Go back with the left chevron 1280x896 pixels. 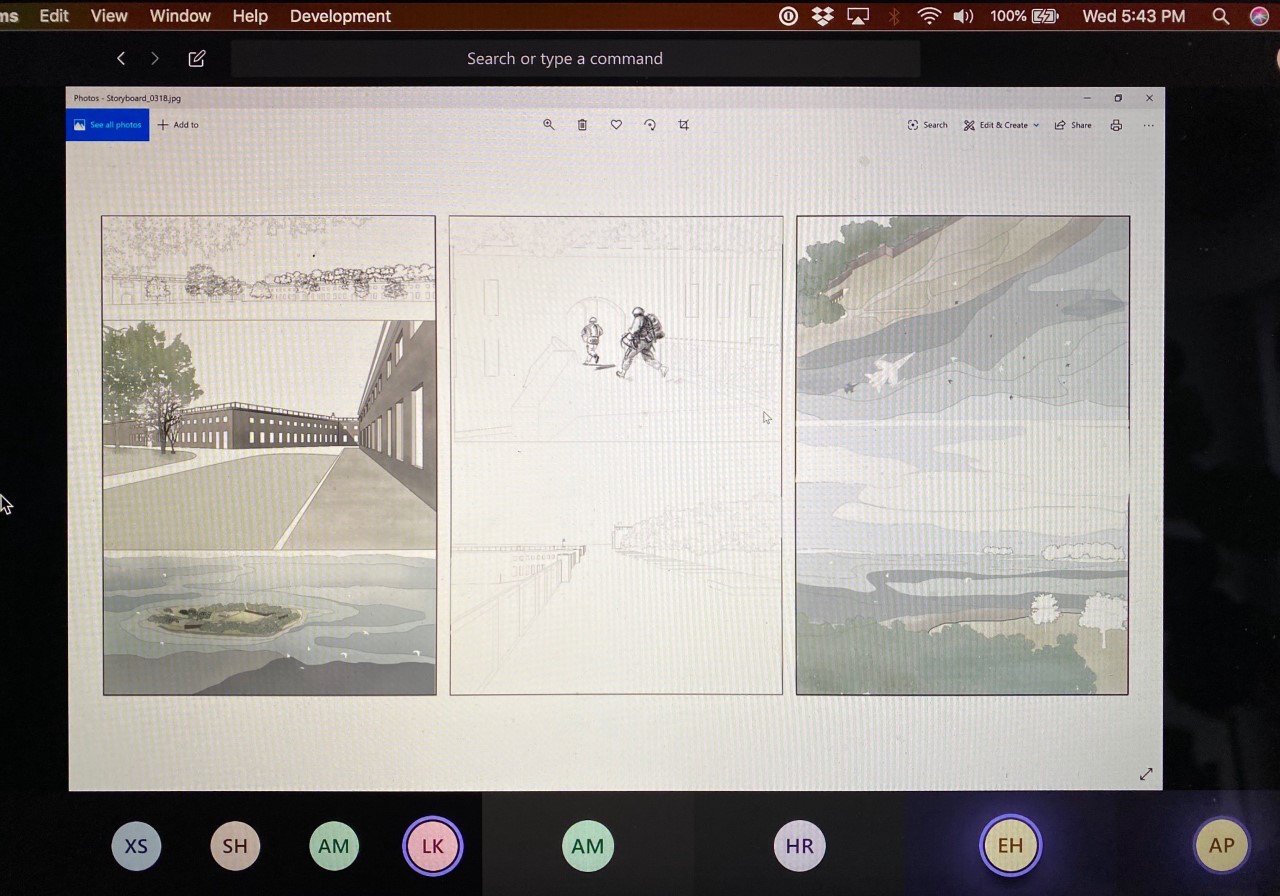pyautogui.click(x=121, y=59)
